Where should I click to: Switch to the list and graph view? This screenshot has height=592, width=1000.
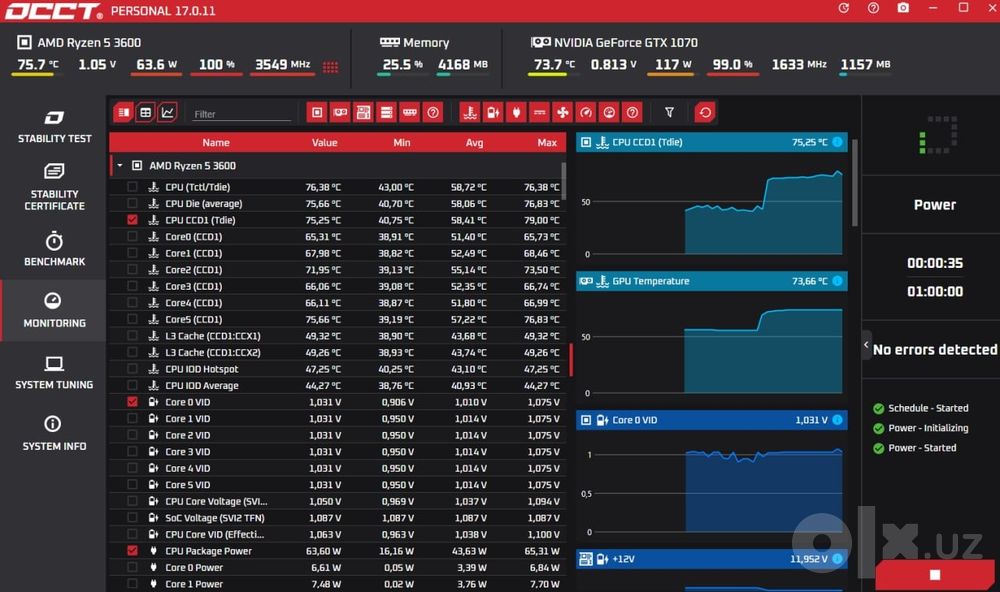click(124, 113)
